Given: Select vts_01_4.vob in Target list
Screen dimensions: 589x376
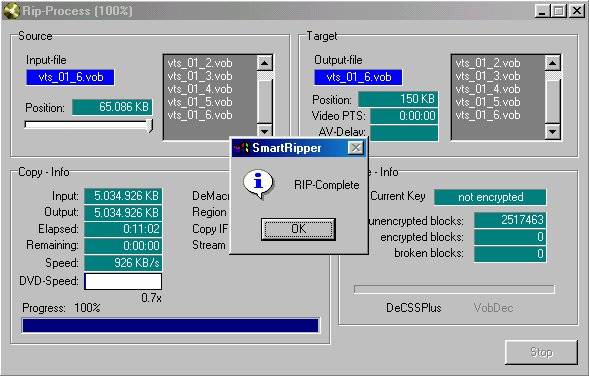Looking at the screenshot, I should click(488, 89).
